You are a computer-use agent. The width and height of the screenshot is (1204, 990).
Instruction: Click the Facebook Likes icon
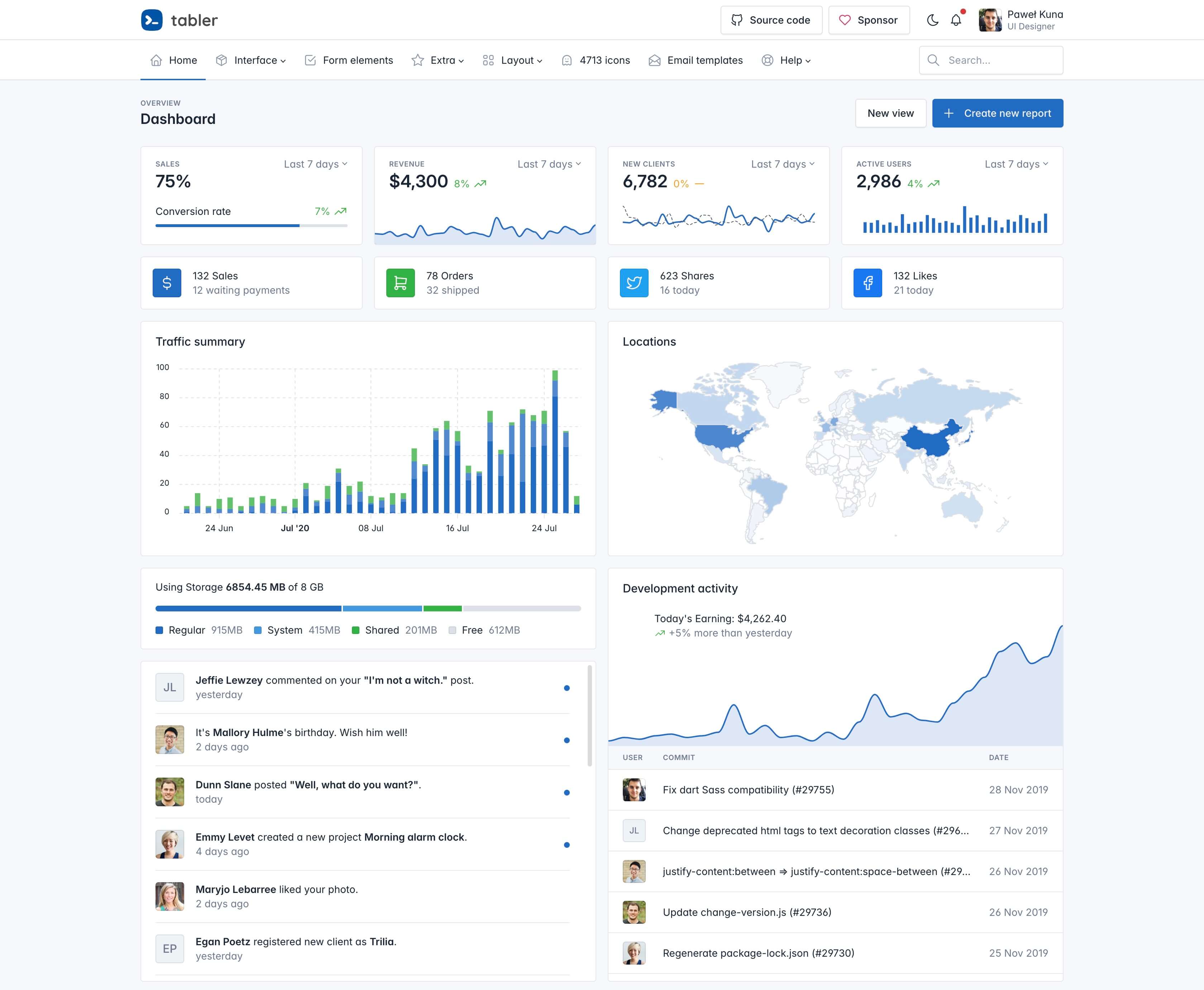pos(867,283)
